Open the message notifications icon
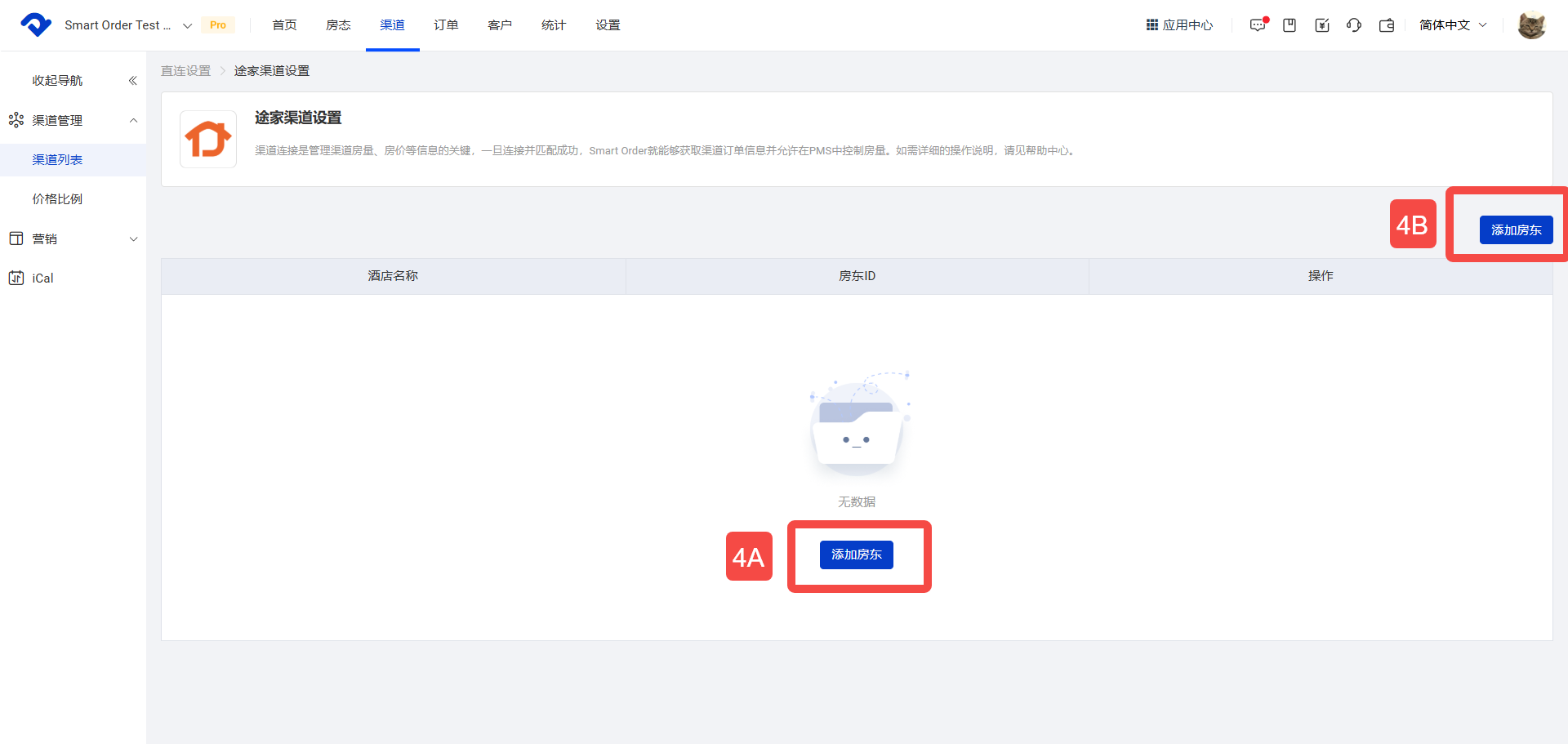1568x744 pixels. click(x=1258, y=25)
